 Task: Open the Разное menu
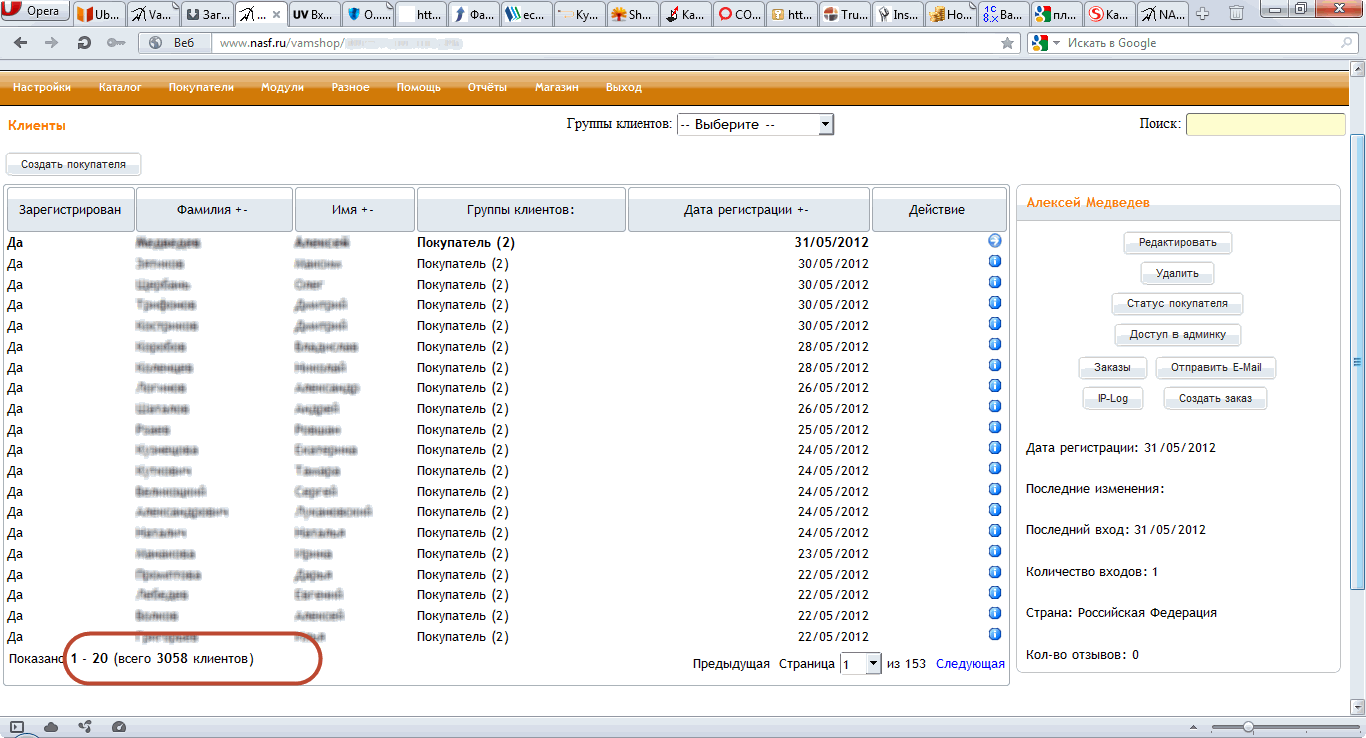point(350,87)
